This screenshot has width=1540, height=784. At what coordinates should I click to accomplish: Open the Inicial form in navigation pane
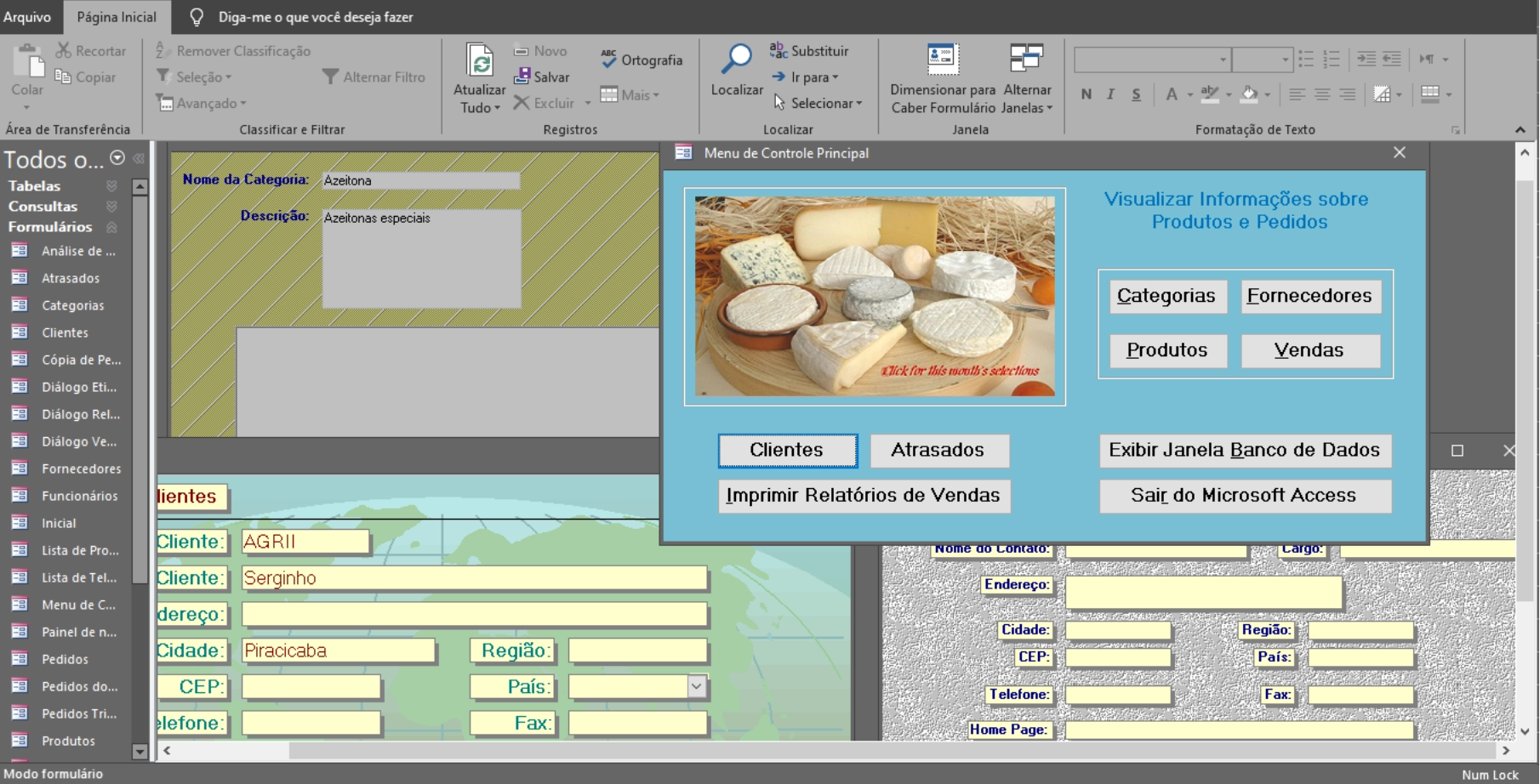pos(59,523)
